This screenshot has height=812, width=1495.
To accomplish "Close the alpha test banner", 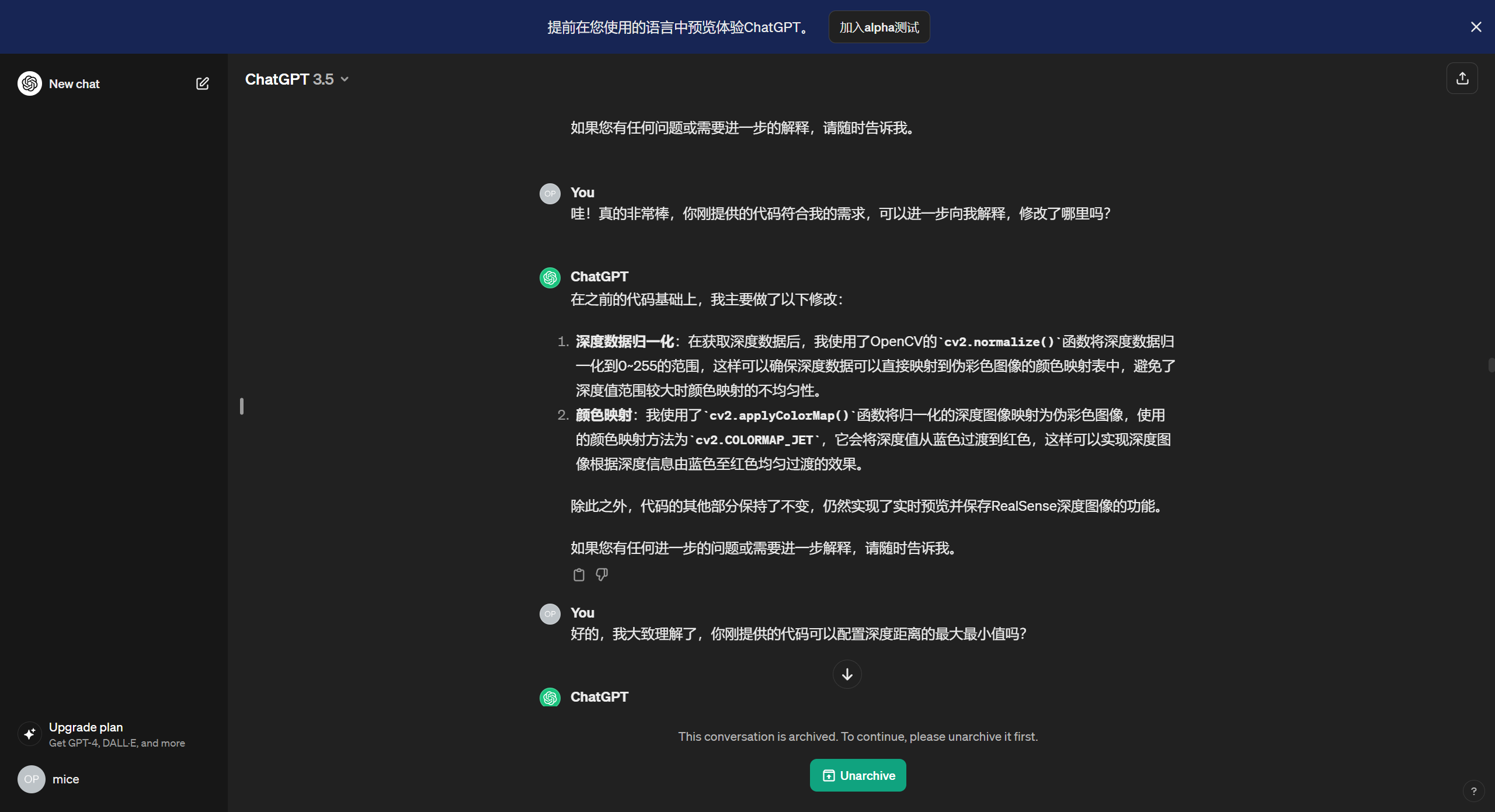I will pyautogui.click(x=1476, y=27).
